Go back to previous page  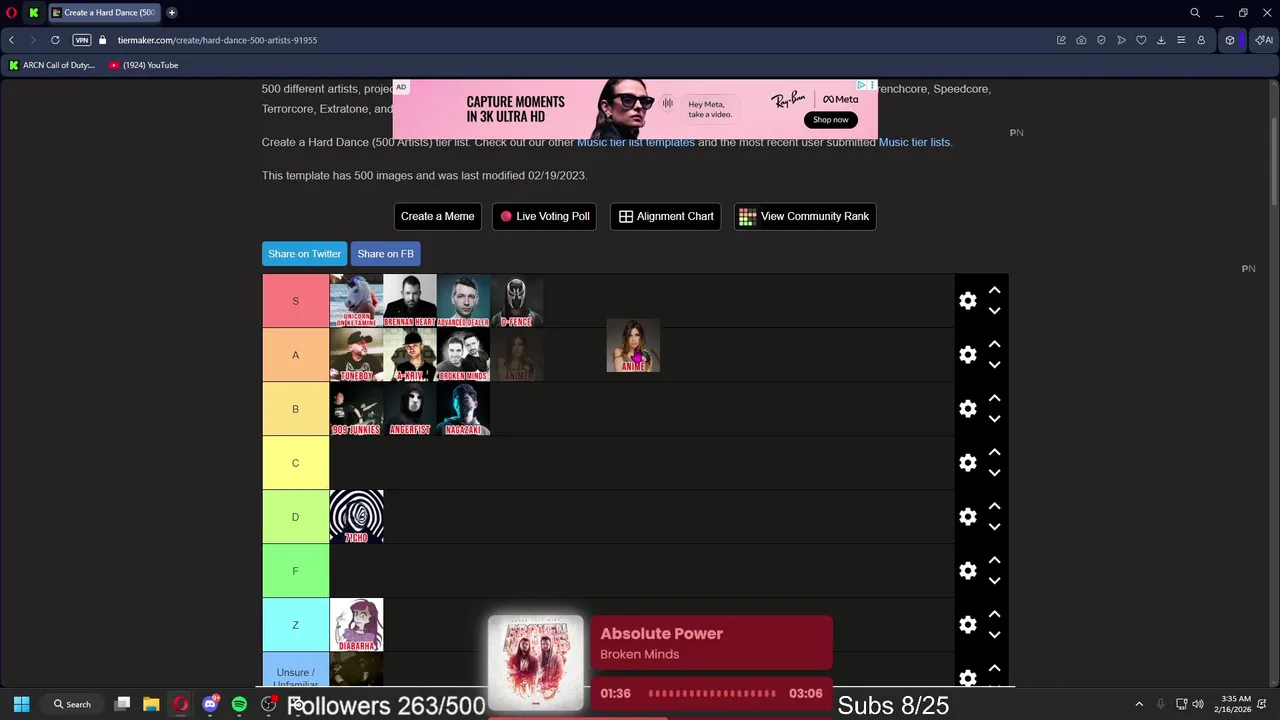(11, 40)
